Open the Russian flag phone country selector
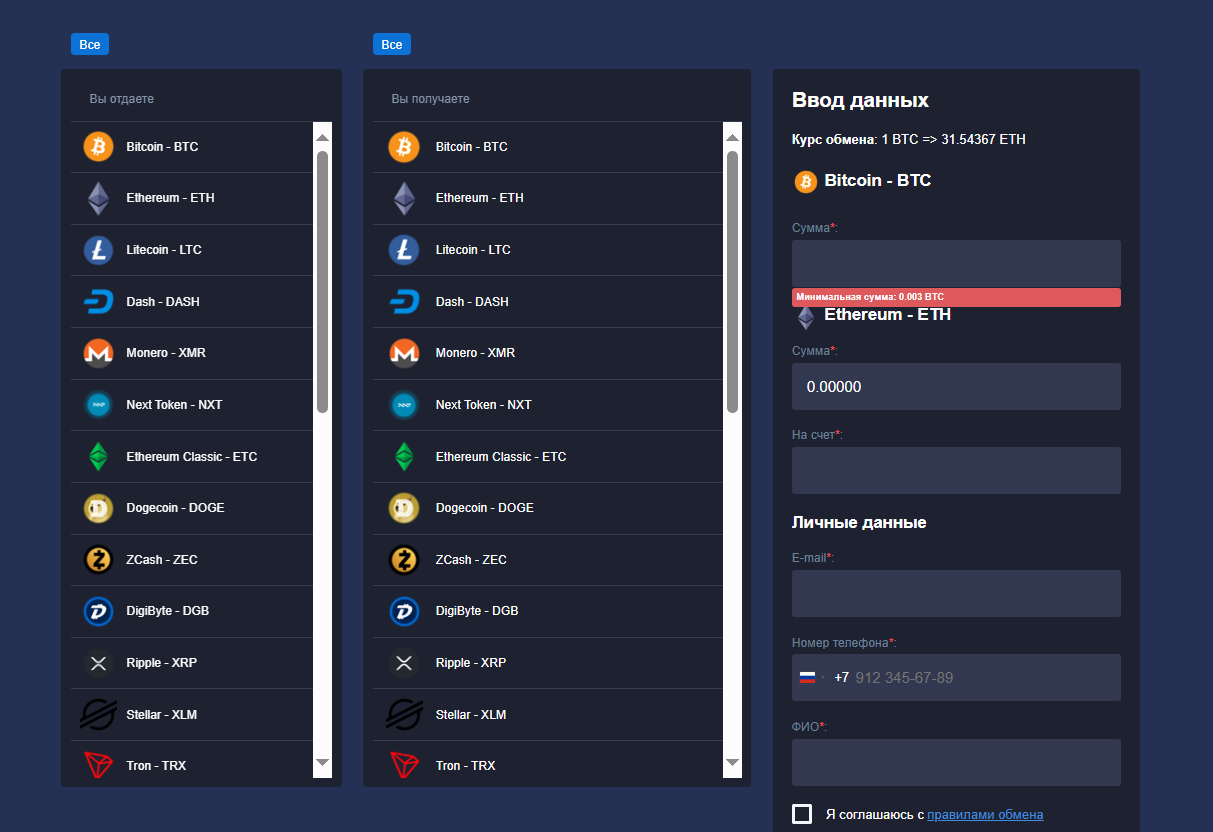Screen dimensions: 1213x832 click(812, 678)
